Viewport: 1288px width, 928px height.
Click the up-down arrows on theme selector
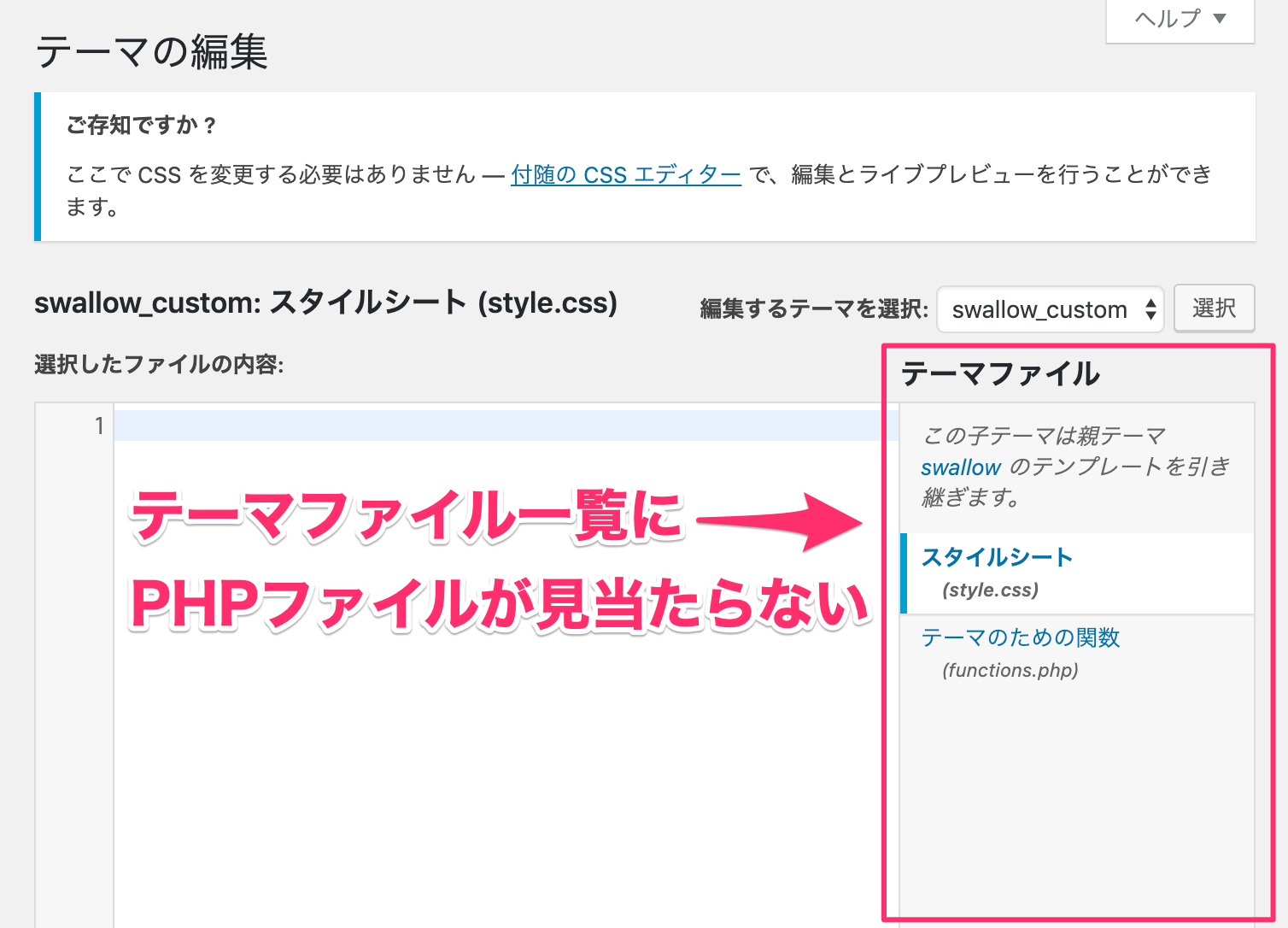pyautogui.click(x=1150, y=309)
